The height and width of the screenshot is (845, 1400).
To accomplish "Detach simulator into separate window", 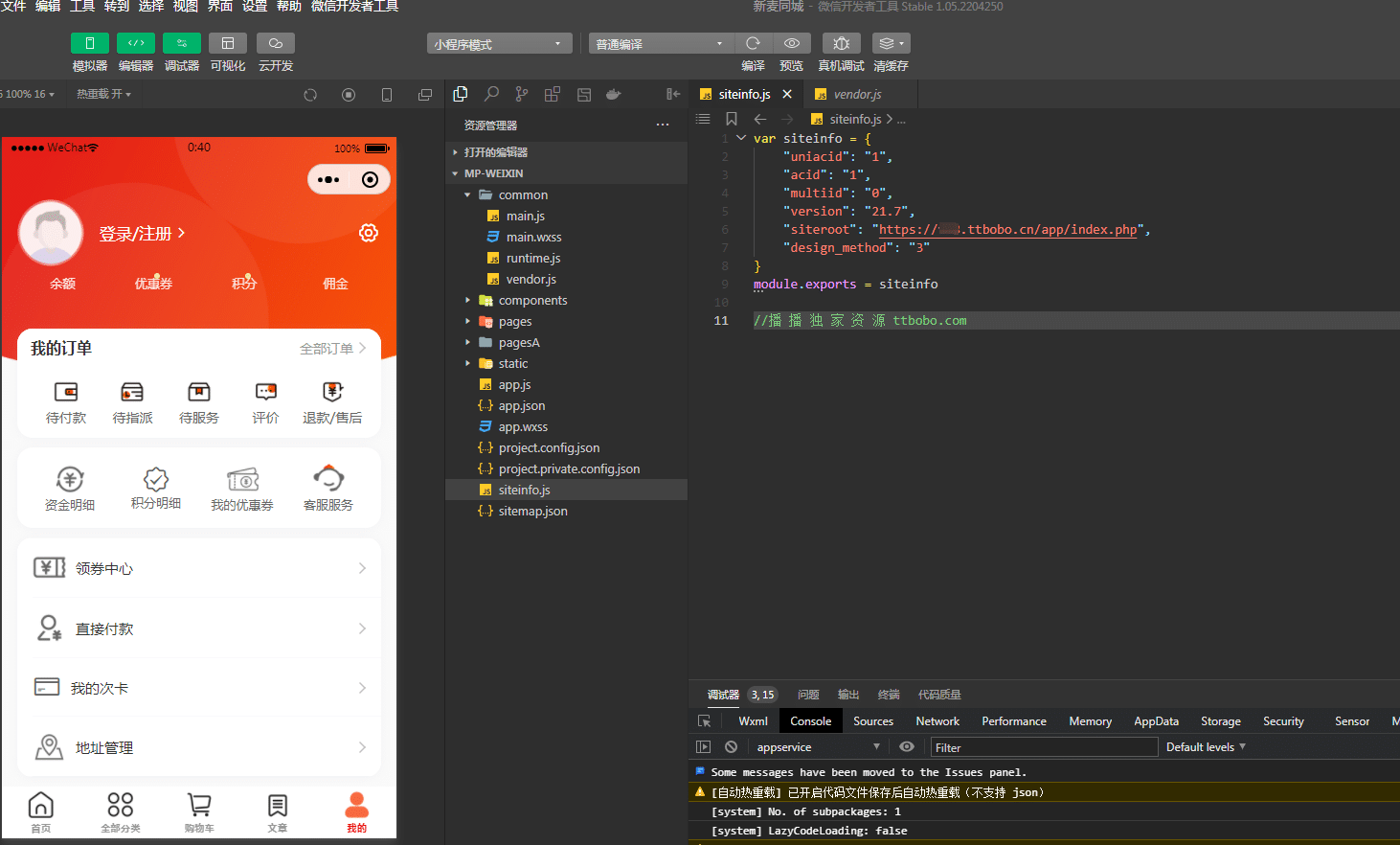I will (x=425, y=95).
